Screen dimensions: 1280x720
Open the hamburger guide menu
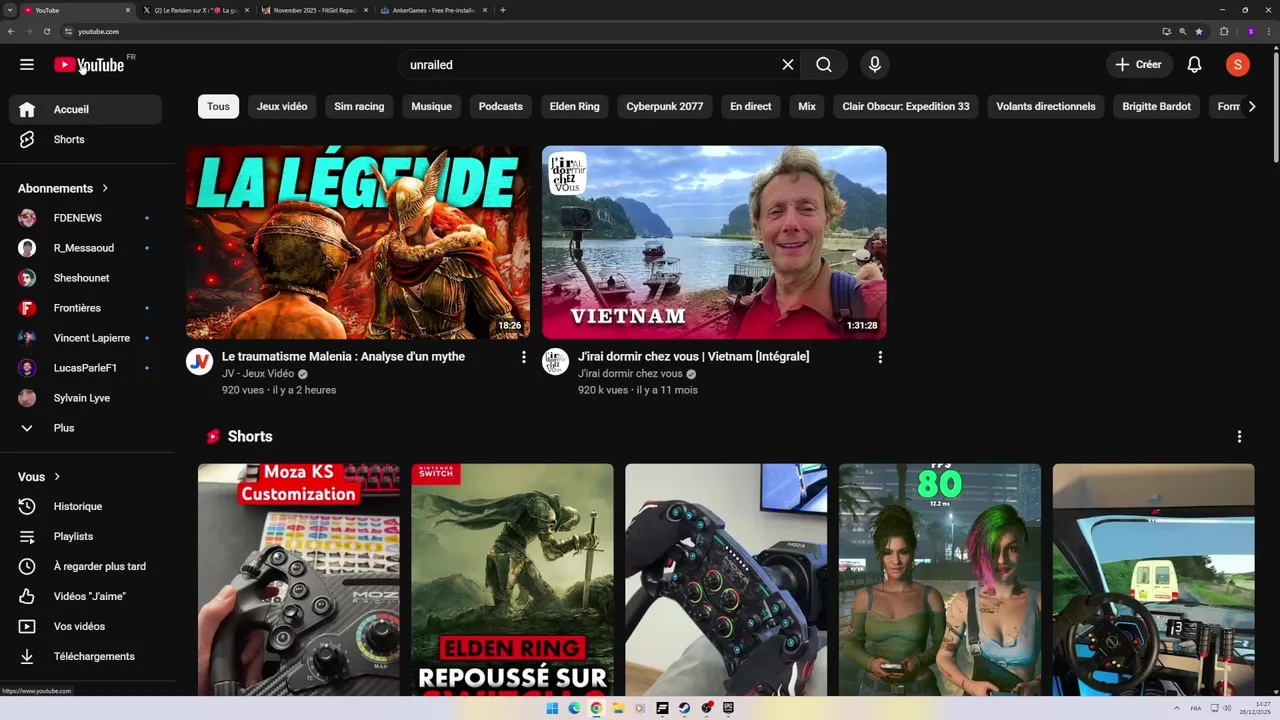coord(27,65)
